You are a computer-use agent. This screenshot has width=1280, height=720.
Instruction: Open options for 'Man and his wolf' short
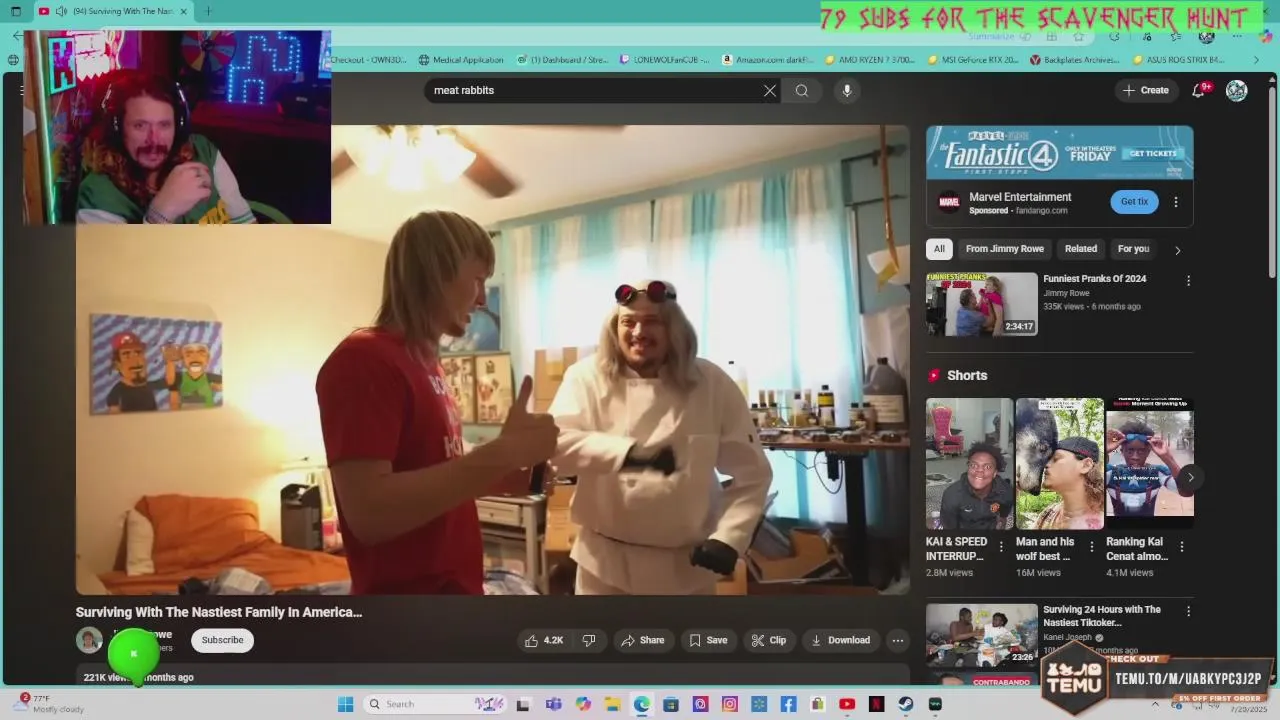pyautogui.click(x=1091, y=547)
